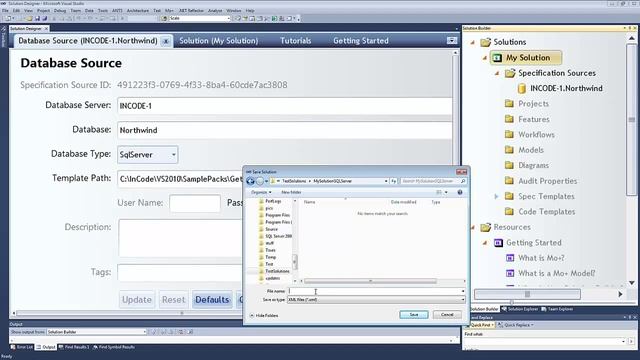Click the Database name field
This screenshot has width=640, height=360.
click(x=284, y=130)
